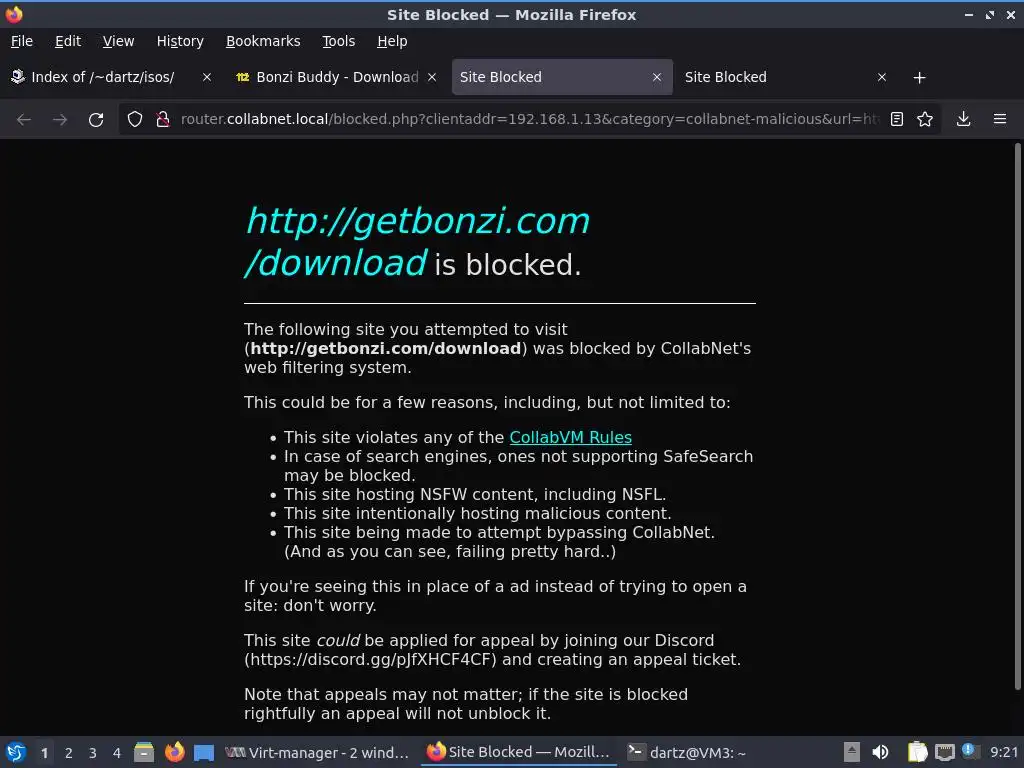Switch to dartz@VM3 terminal window

point(687,752)
